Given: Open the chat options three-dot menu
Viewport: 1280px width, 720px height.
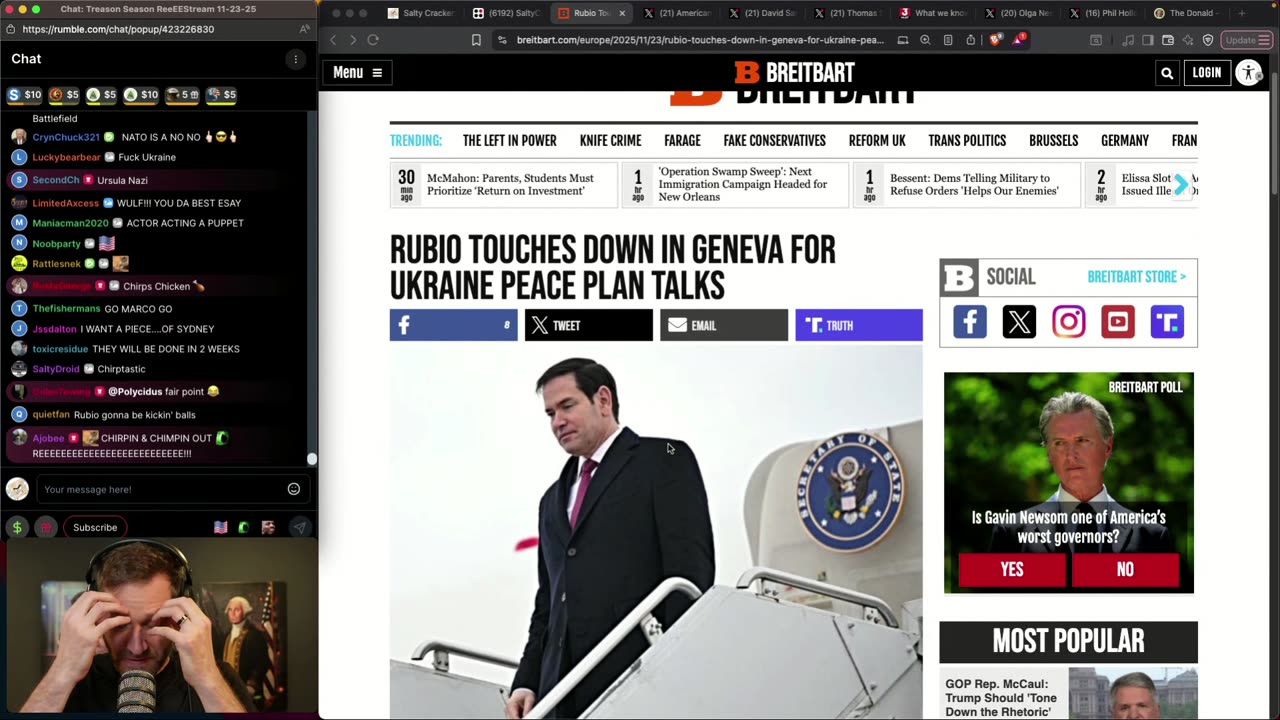Looking at the screenshot, I should (295, 59).
